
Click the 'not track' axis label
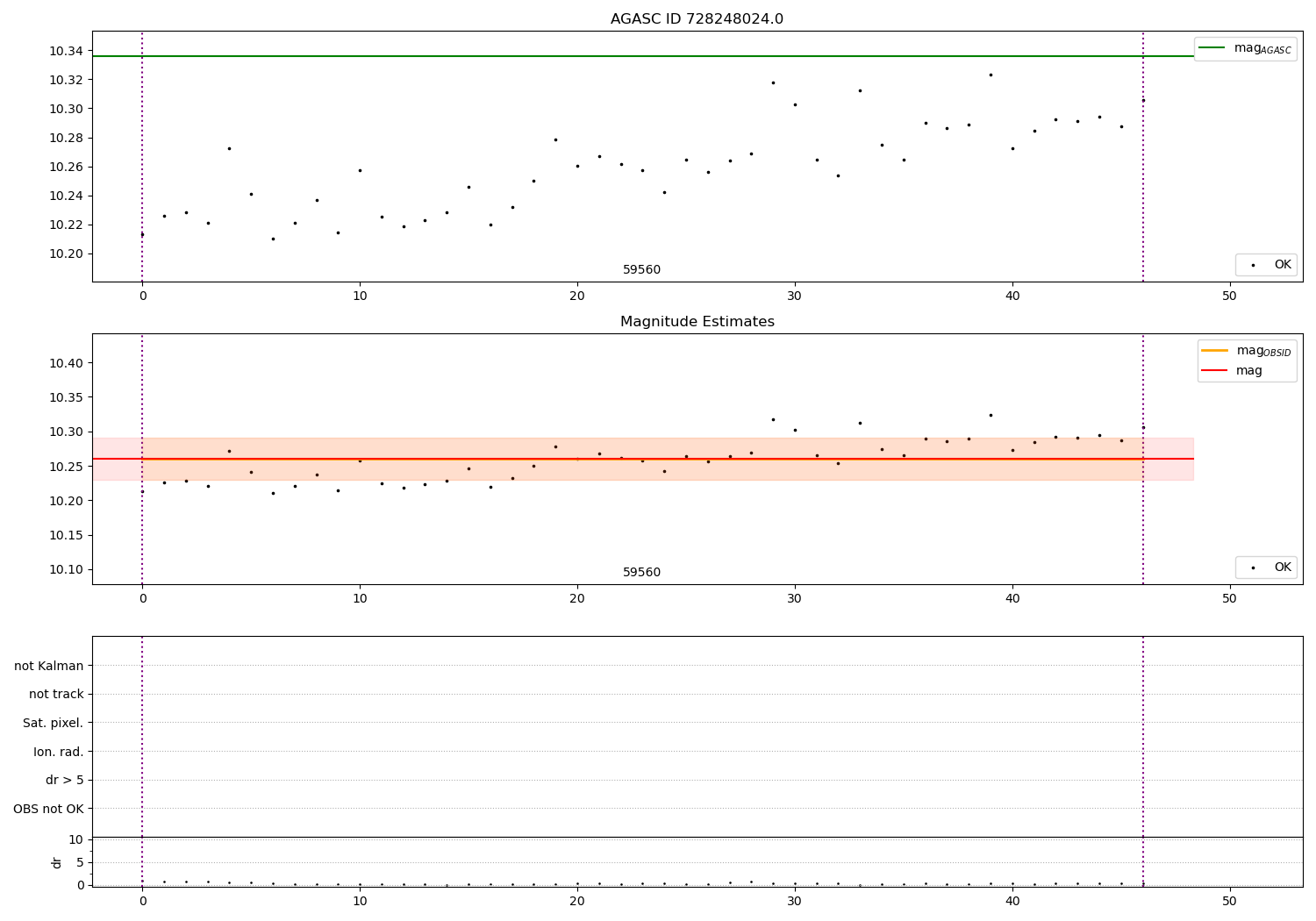pos(56,694)
